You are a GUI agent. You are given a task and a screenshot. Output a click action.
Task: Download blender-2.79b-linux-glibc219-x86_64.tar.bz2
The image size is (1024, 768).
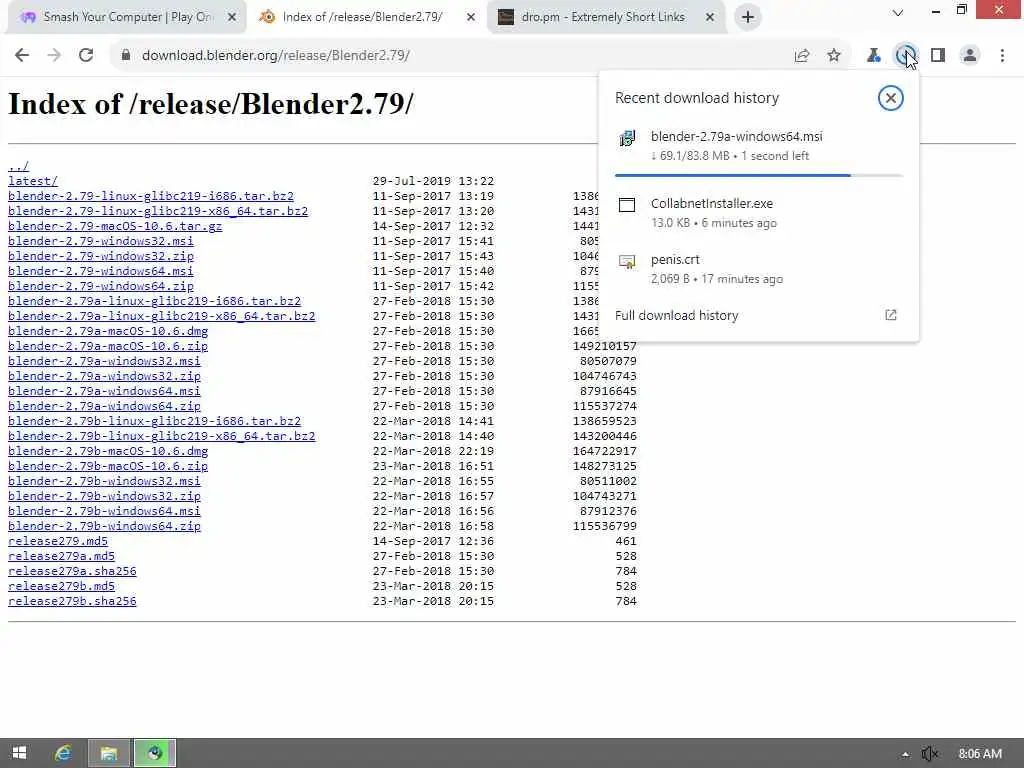[161, 436]
